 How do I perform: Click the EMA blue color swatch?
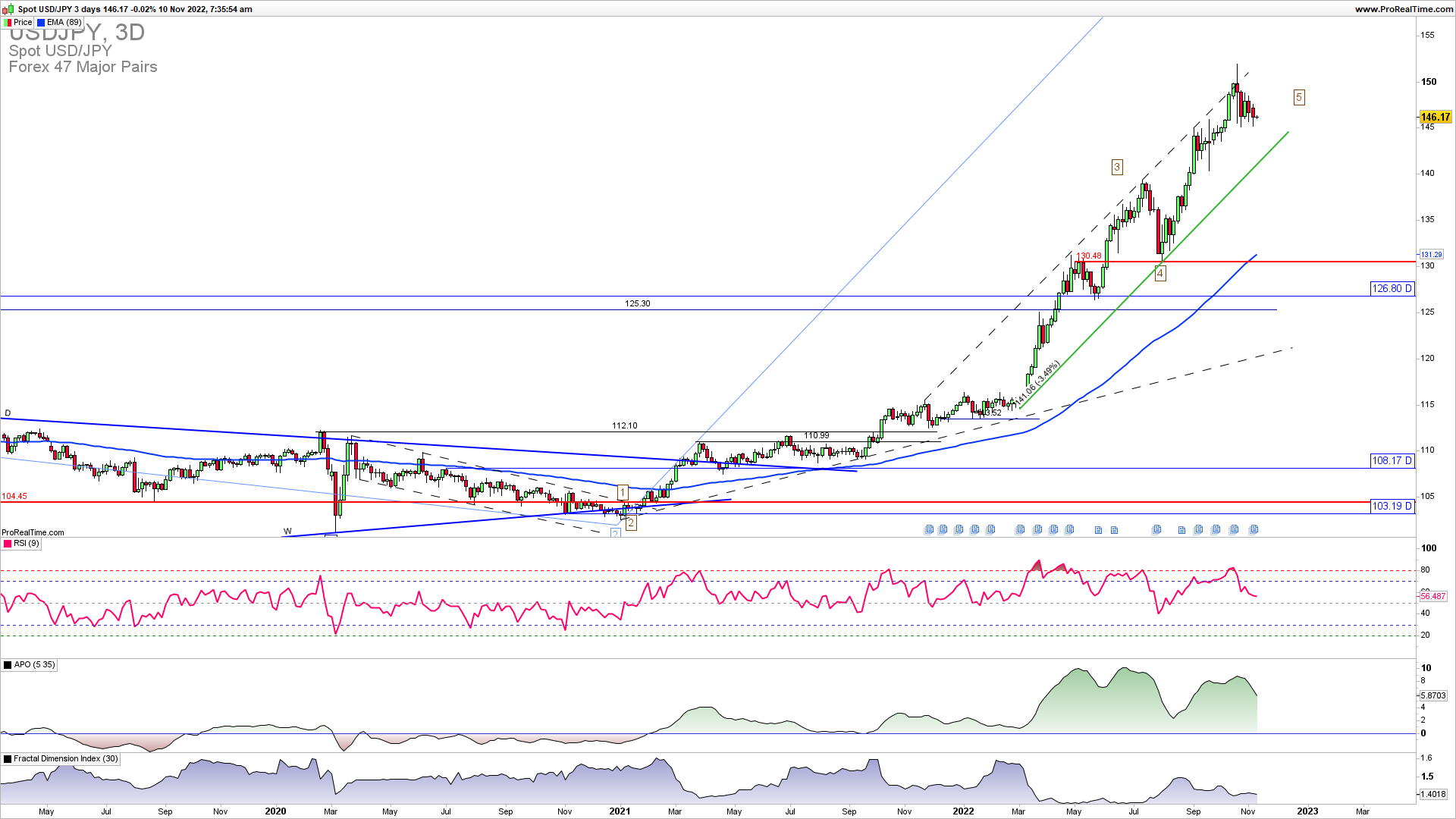click(x=41, y=23)
